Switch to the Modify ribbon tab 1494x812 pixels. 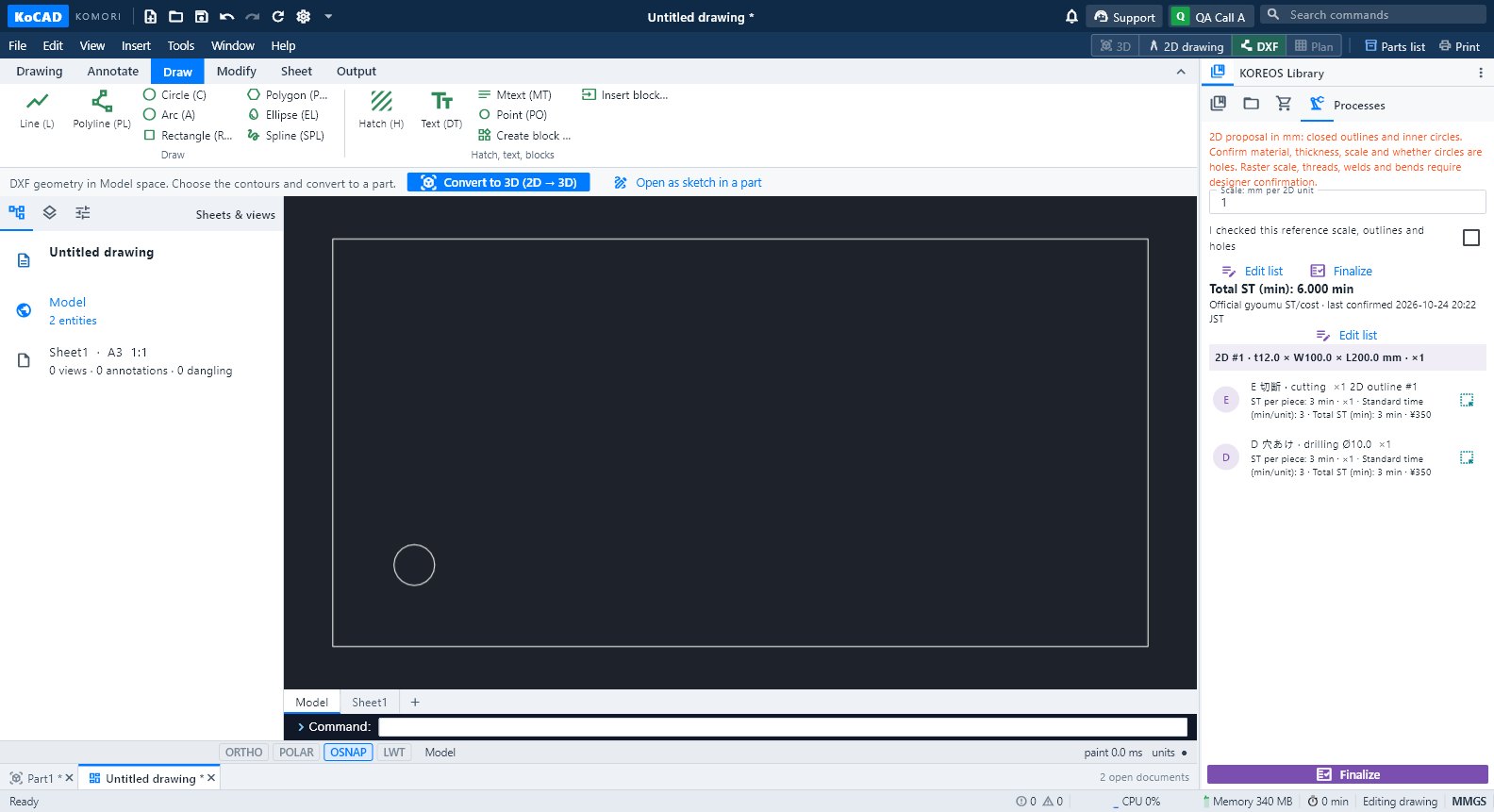point(236,71)
